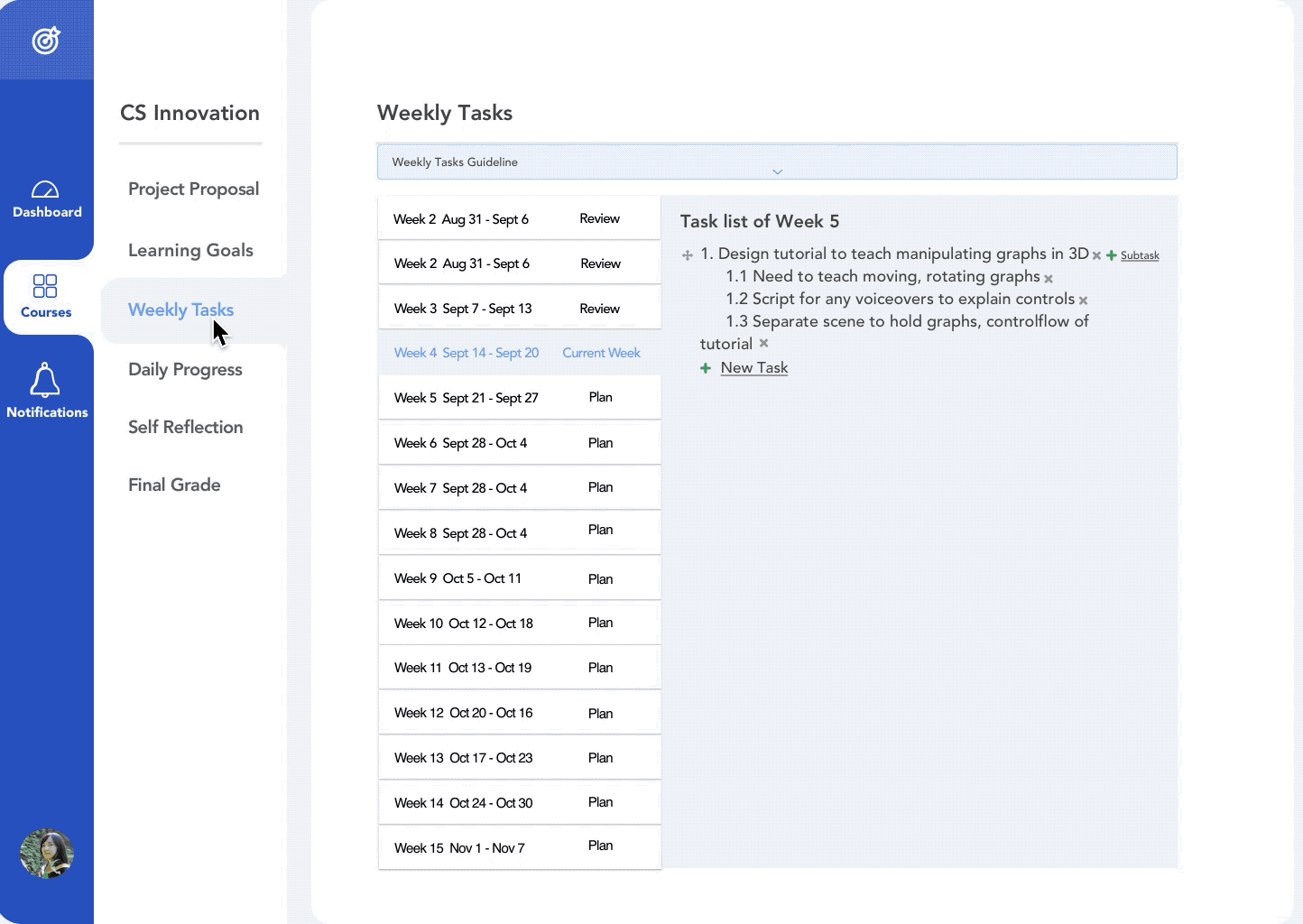Select Weekly Tasks in the sidebar
The height and width of the screenshot is (924, 1303).
click(x=180, y=310)
